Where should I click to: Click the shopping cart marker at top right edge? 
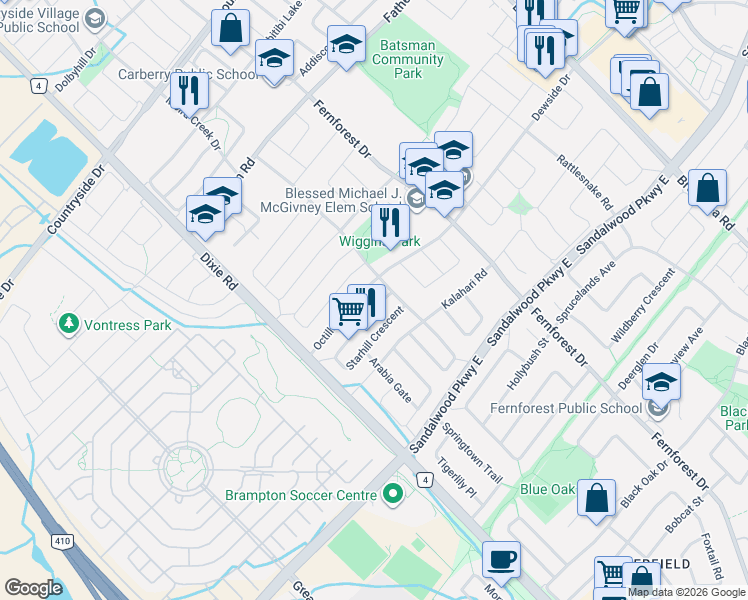[625, 12]
